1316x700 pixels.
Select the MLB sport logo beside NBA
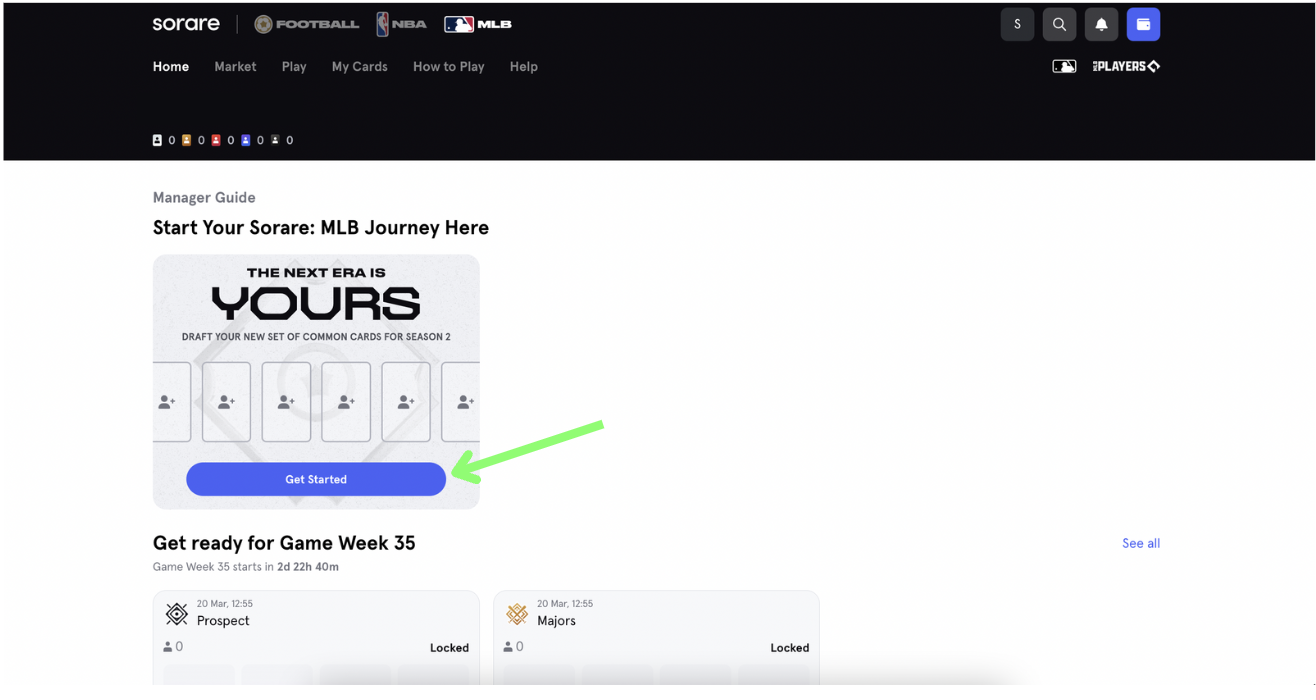click(x=478, y=24)
